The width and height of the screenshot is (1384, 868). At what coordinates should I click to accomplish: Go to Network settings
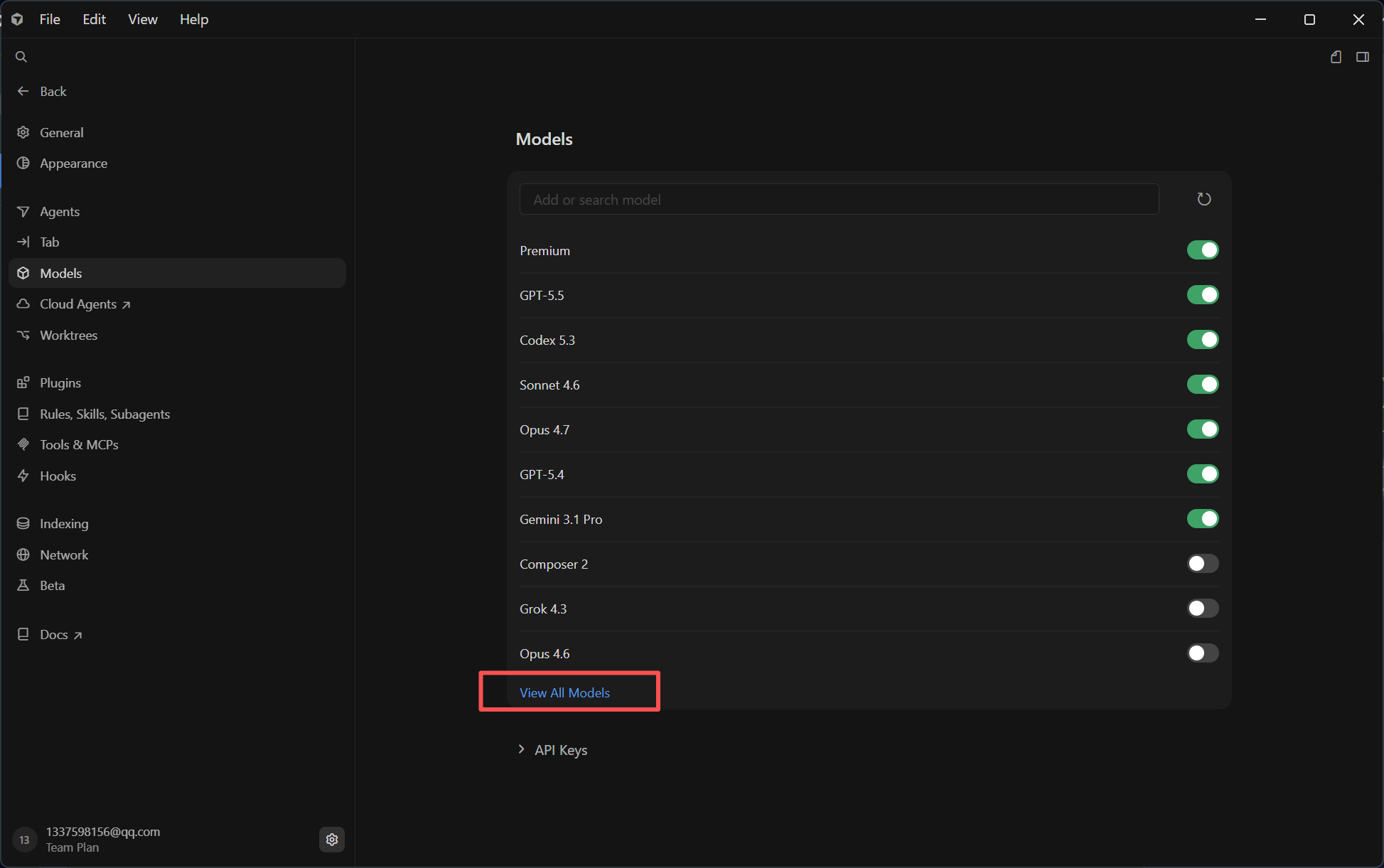(x=177, y=554)
